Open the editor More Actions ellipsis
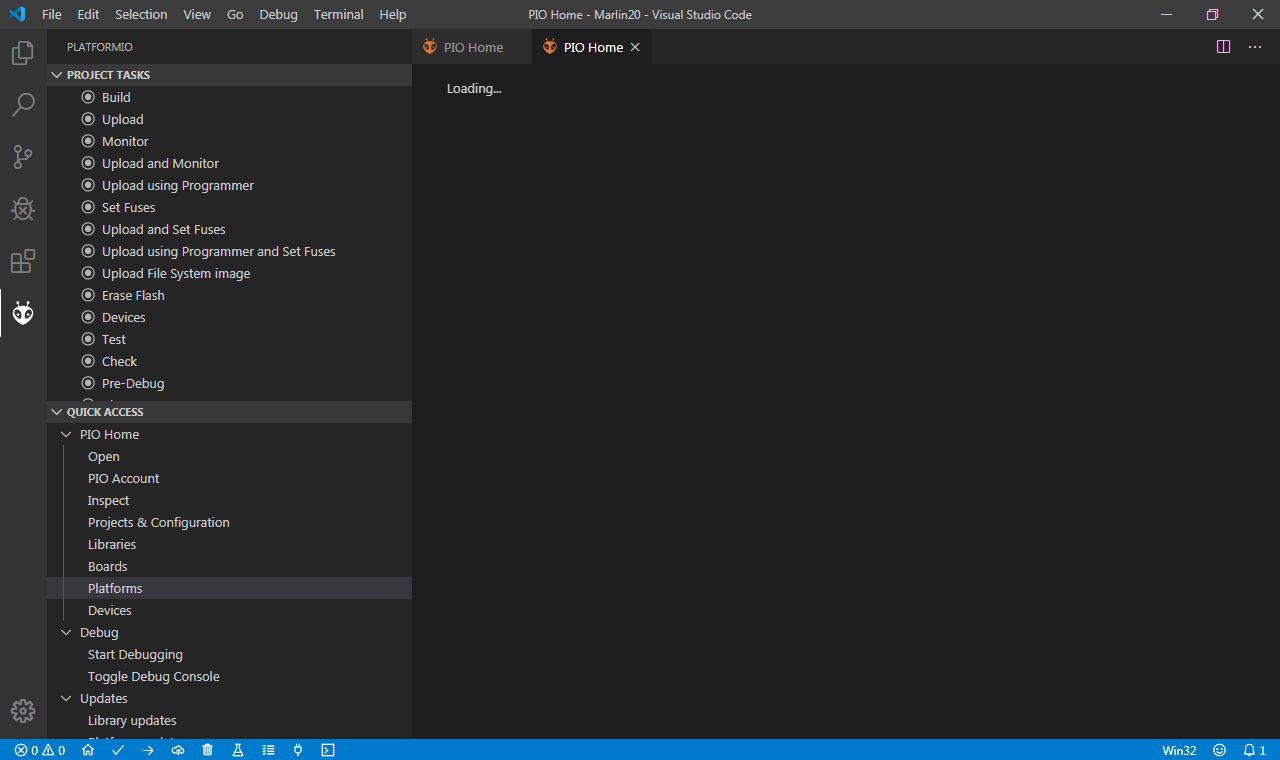 (1255, 47)
